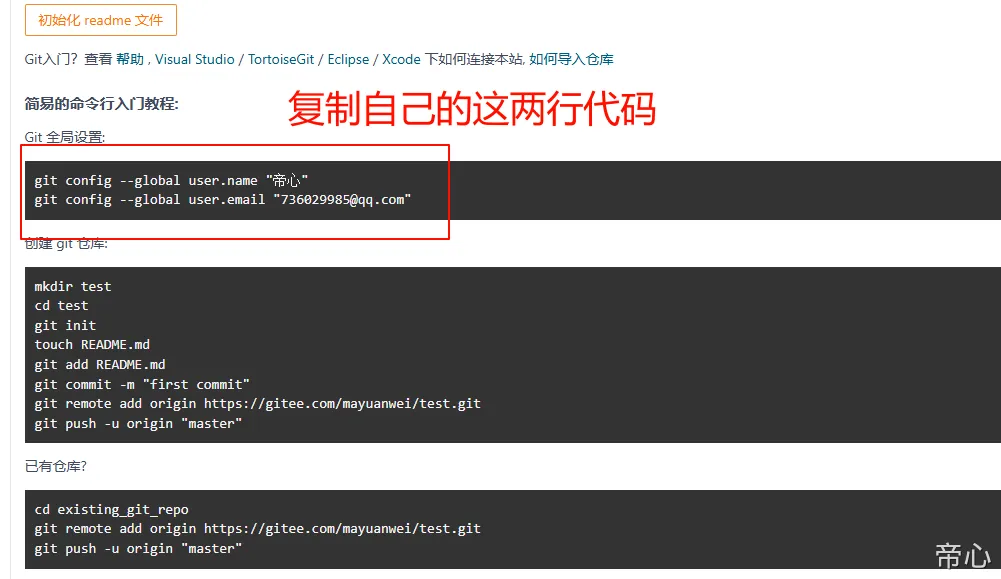Click git remote add origin under existing_git_repo
The image size is (1001, 579).
(x=257, y=529)
